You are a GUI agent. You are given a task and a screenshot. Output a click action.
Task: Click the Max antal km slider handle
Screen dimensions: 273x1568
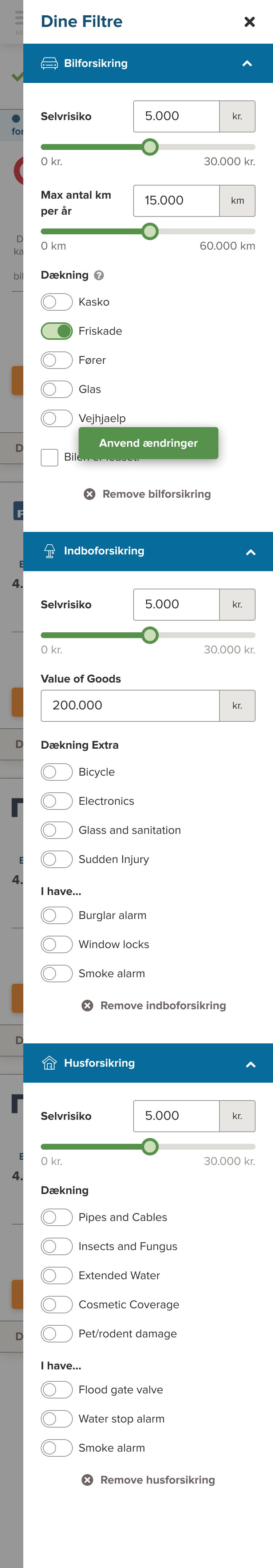[150, 231]
